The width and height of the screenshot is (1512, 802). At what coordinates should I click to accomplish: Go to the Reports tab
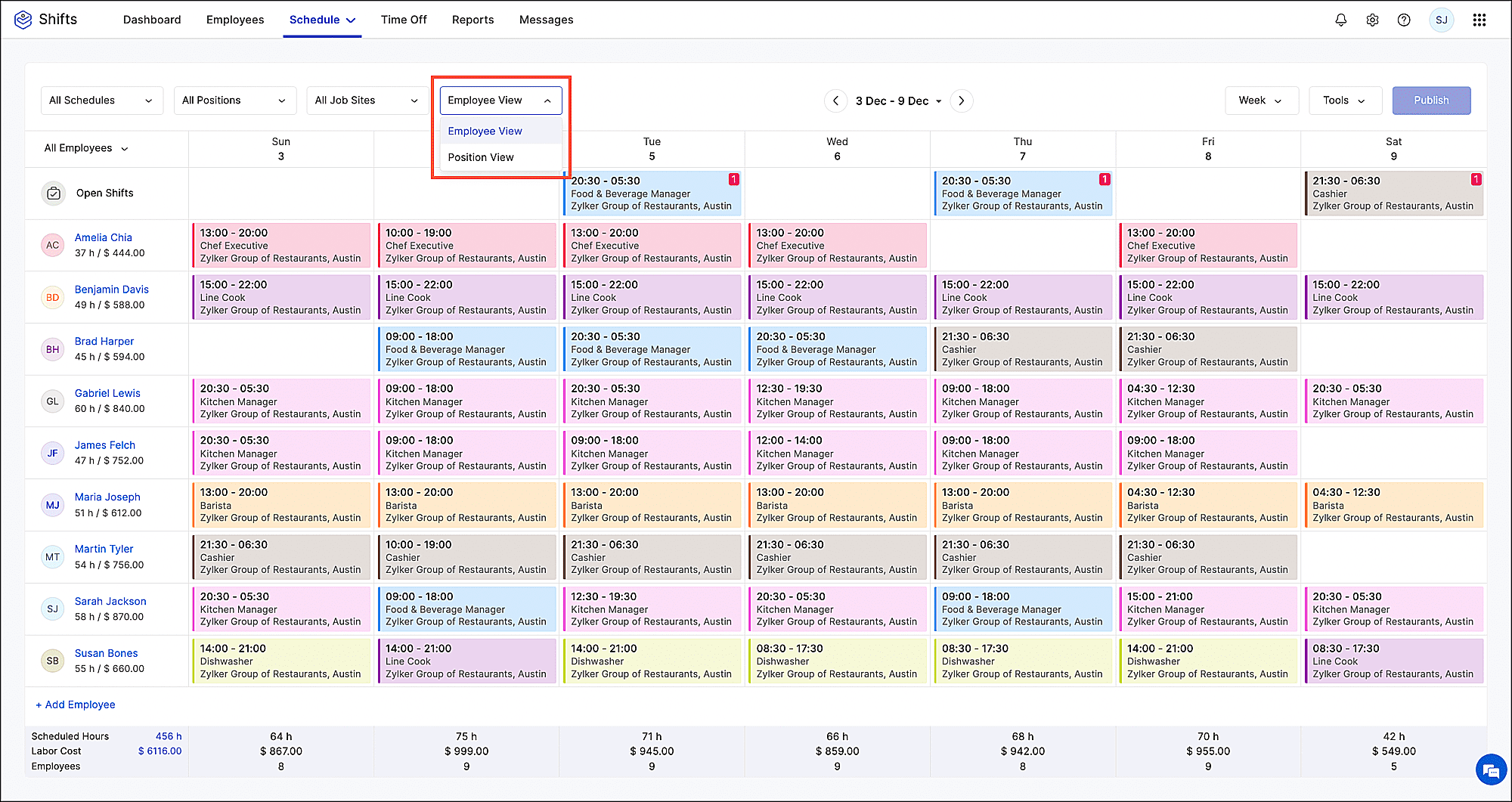point(472,20)
